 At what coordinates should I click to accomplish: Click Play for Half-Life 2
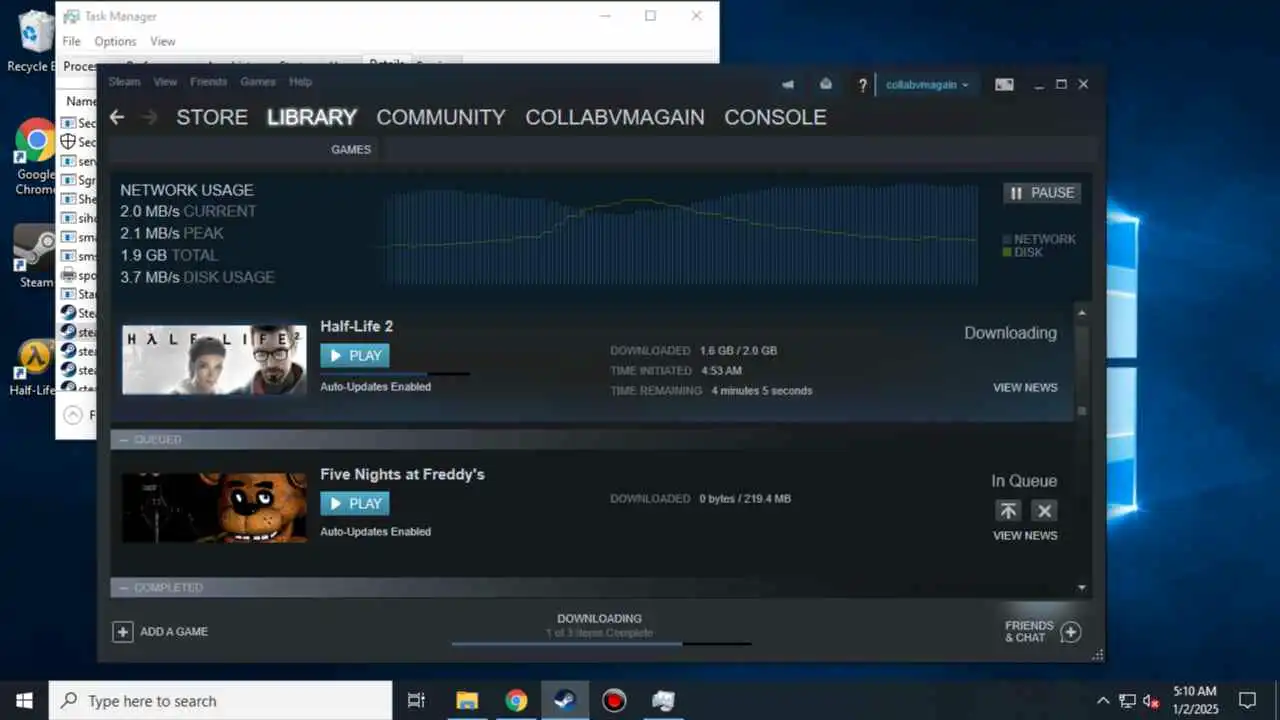(x=355, y=355)
